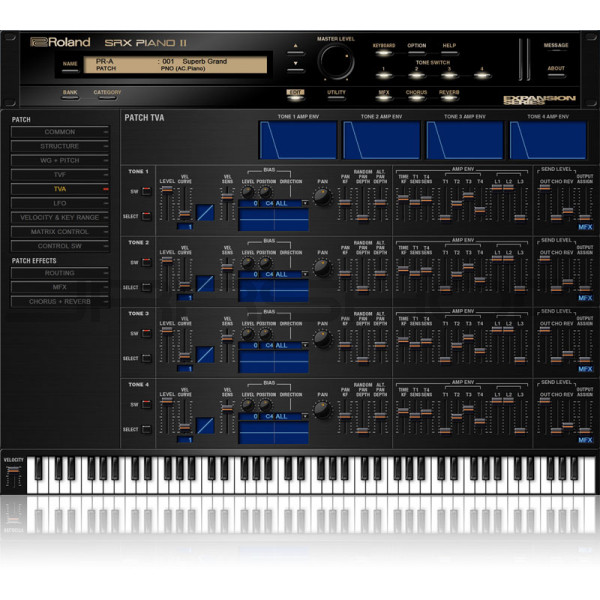Open Tone 1 bias direction dropdown
Viewport: 600px width, 600px height.
pos(305,203)
